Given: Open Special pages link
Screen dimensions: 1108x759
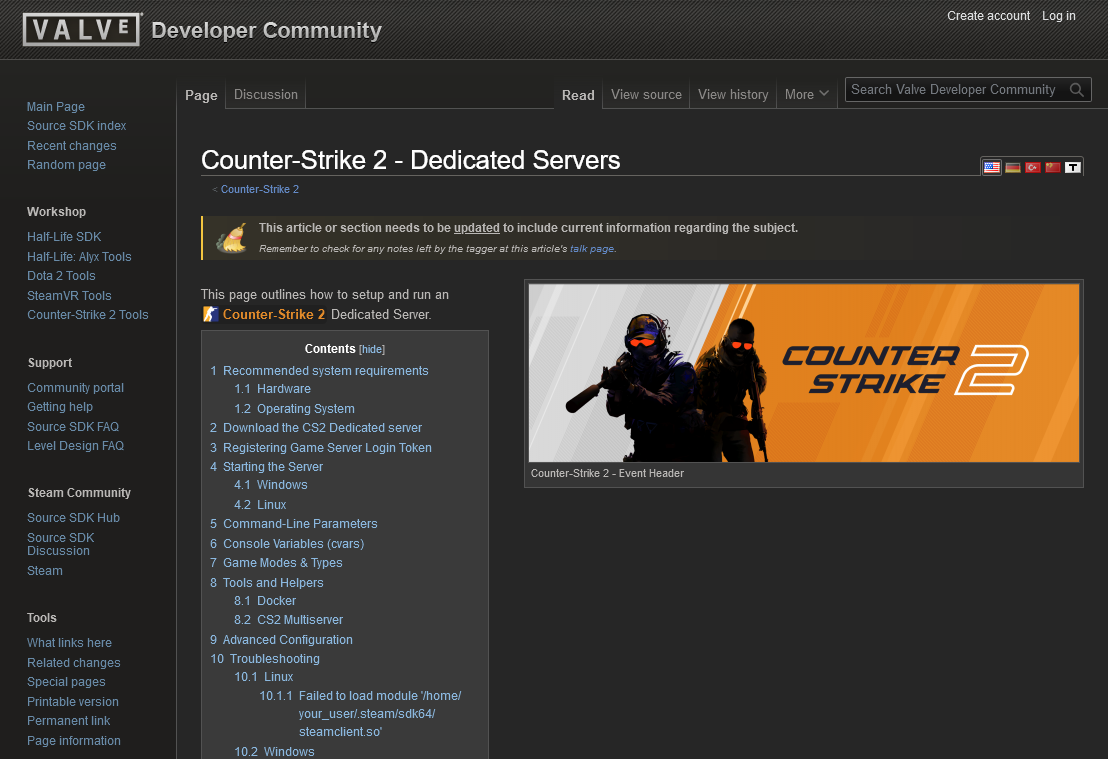Looking at the screenshot, I should pyautogui.click(x=66, y=682).
